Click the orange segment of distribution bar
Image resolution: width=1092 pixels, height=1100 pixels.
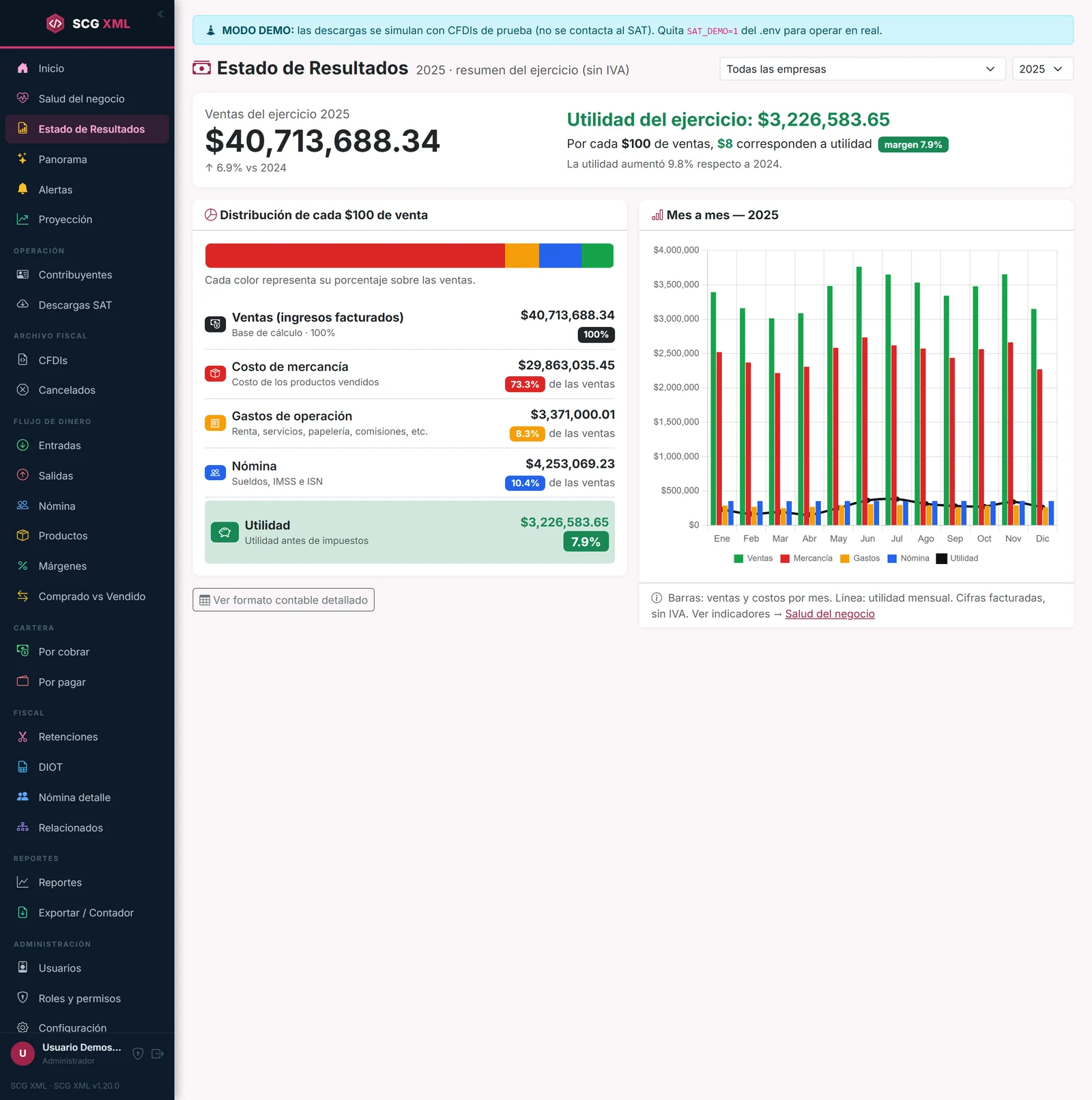pyautogui.click(x=522, y=255)
